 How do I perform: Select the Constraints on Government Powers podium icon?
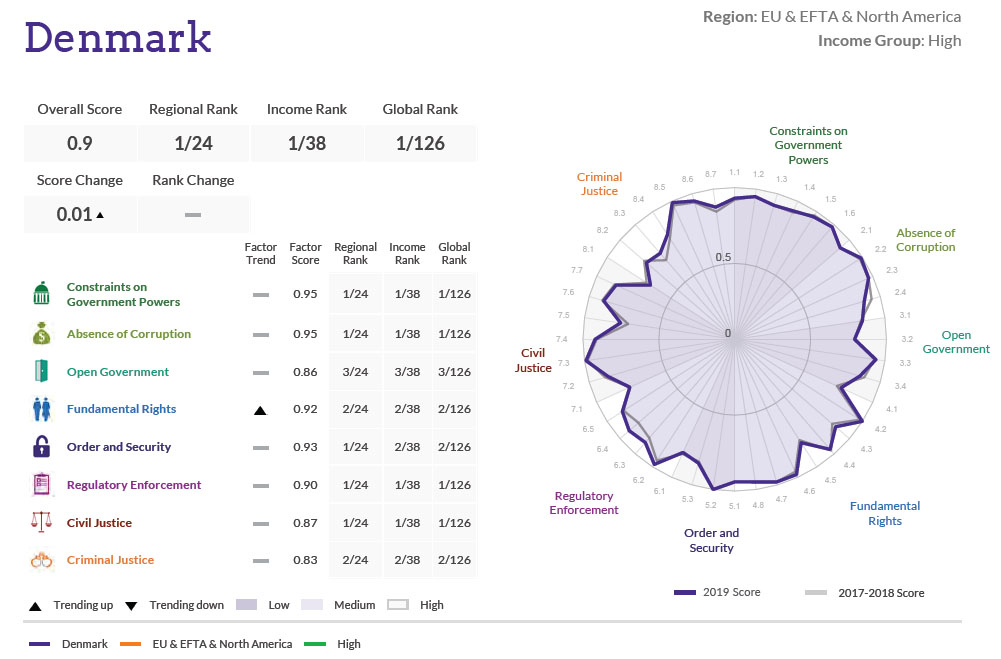coord(41,293)
